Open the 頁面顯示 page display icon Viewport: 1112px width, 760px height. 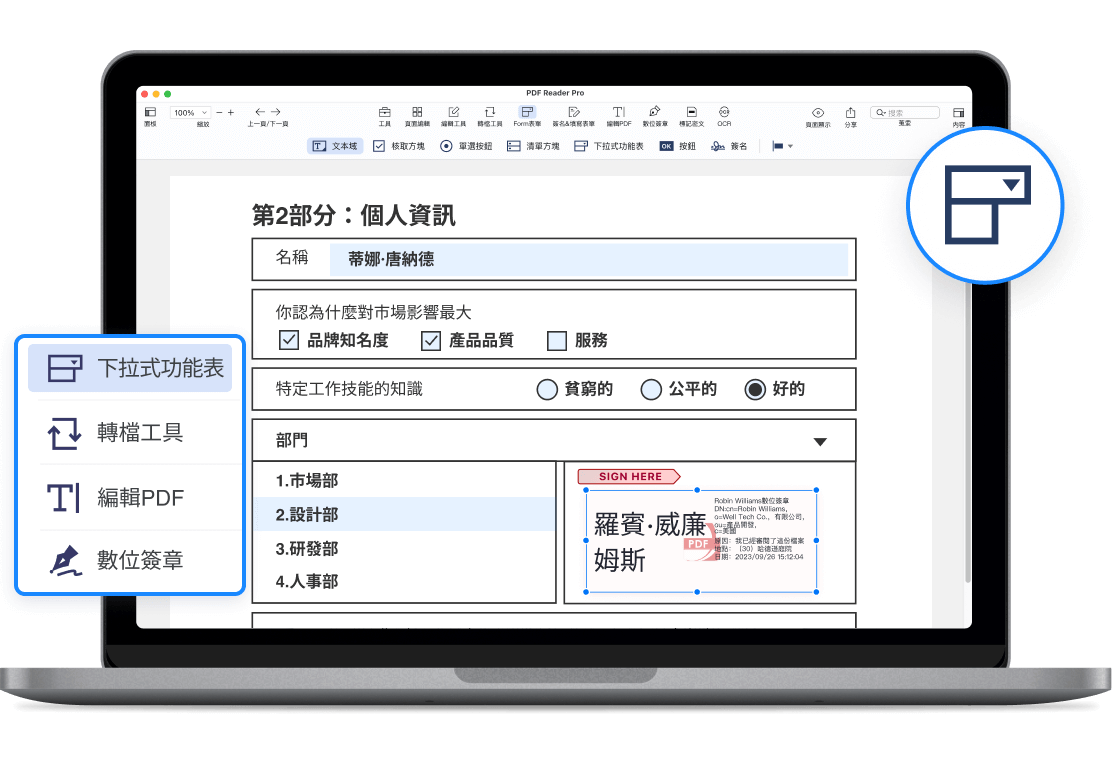pyautogui.click(x=817, y=113)
